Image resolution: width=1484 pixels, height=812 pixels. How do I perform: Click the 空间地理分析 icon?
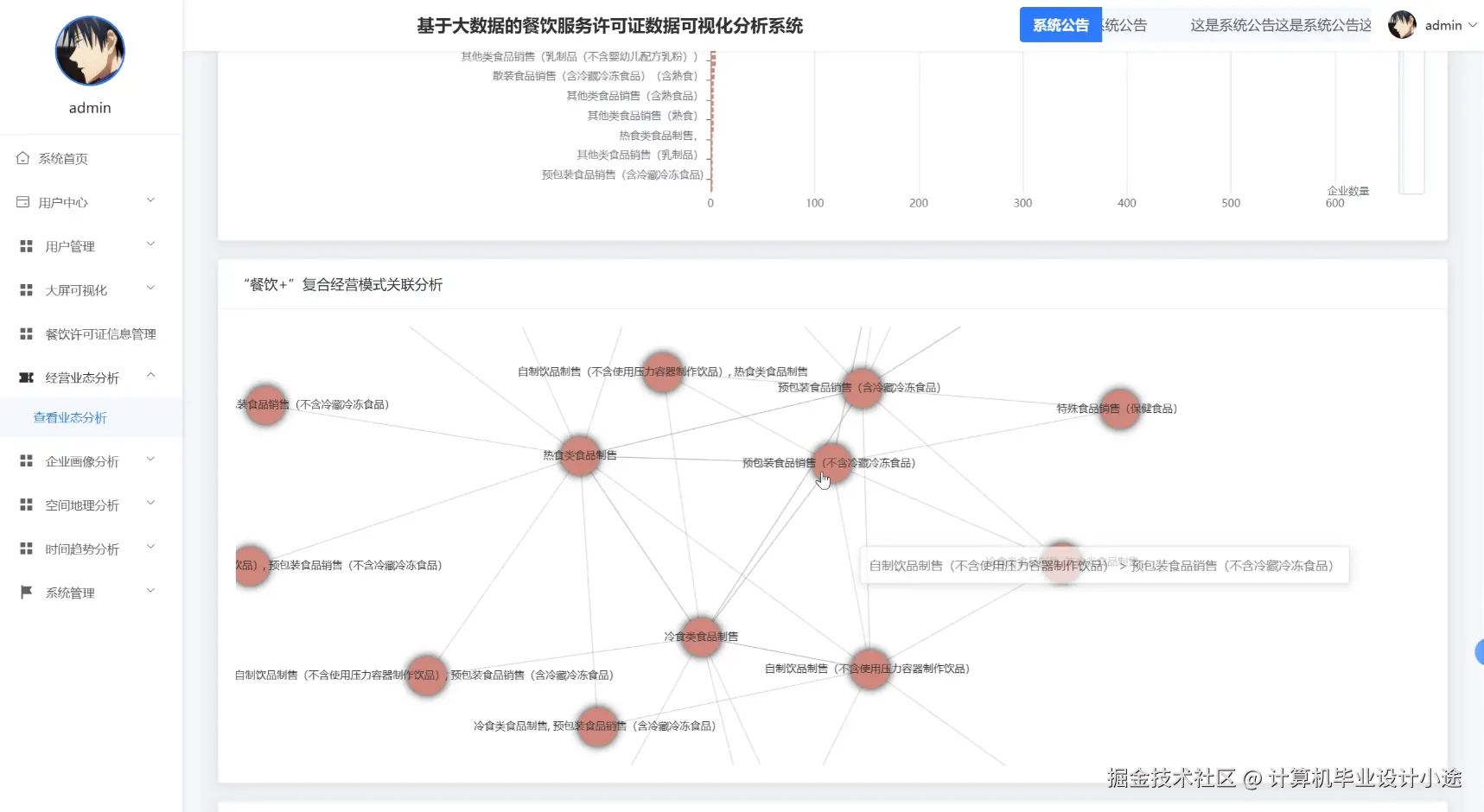(24, 504)
